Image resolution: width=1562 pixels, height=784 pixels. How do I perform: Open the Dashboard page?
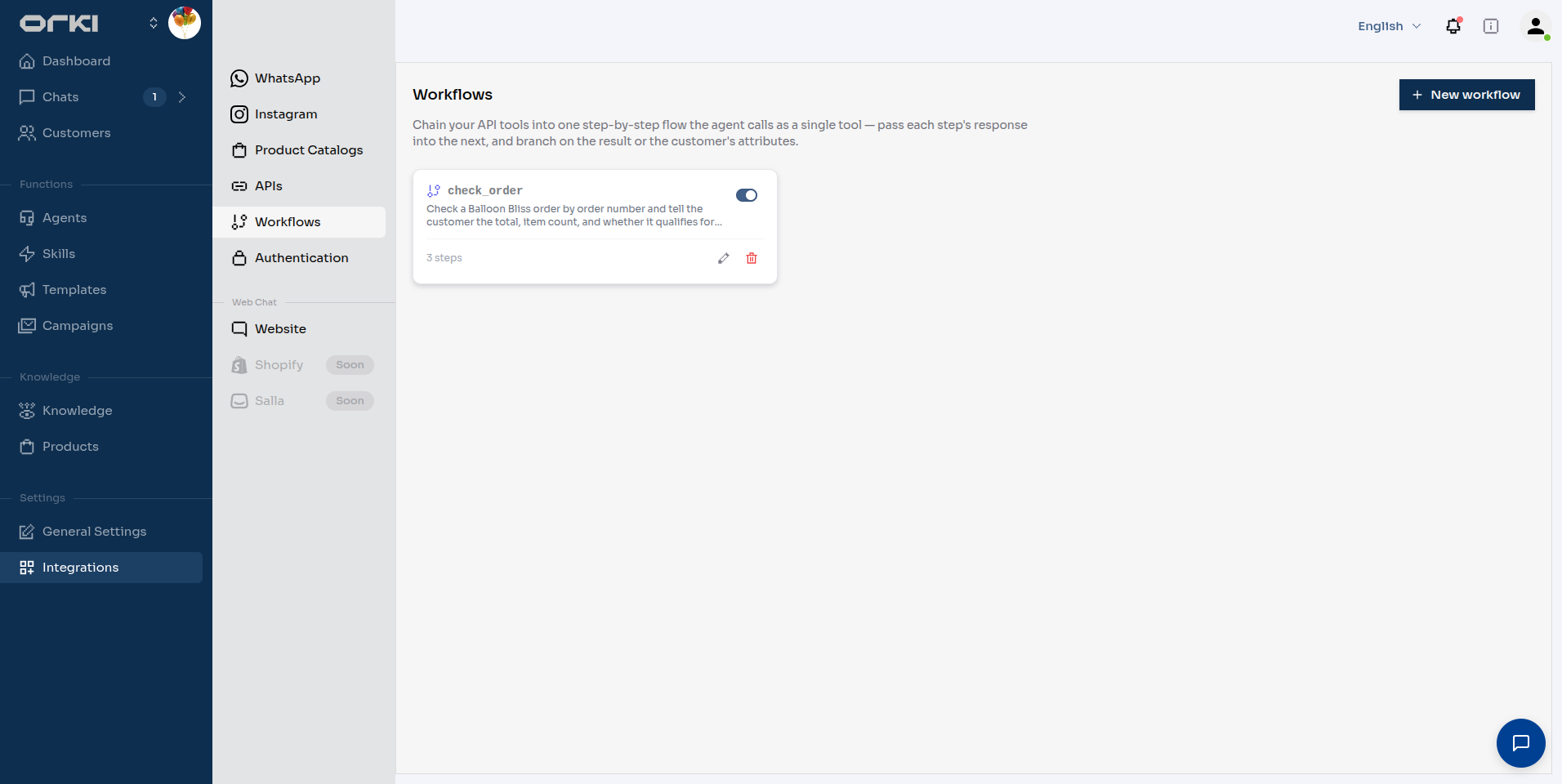click(101, 61)
